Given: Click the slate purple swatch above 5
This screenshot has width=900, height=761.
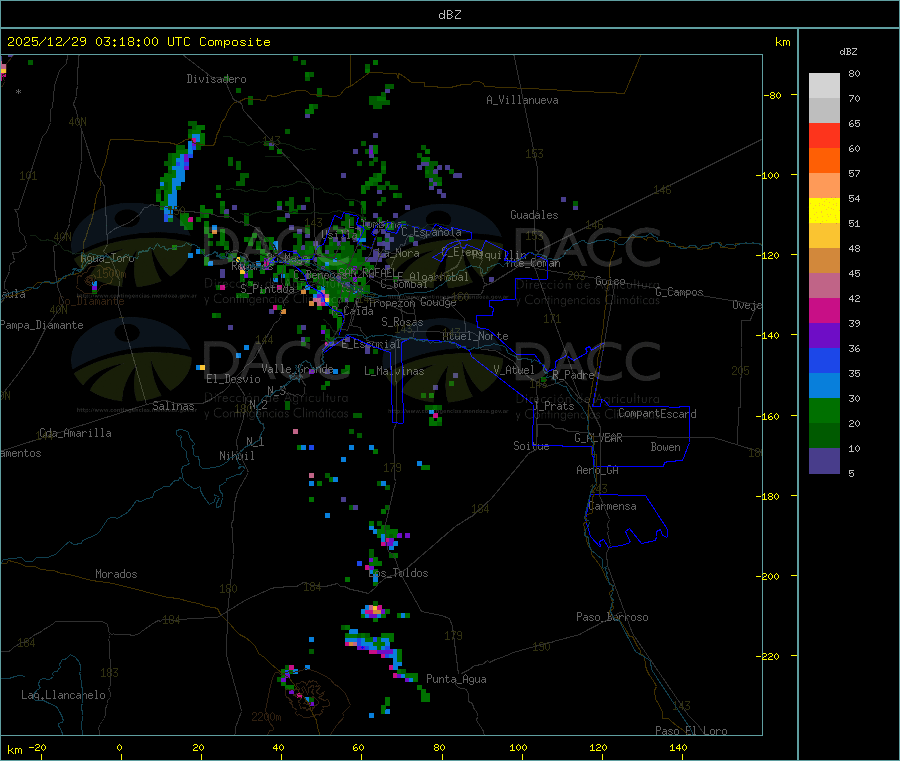Looking at the screenshot, I should (x=824, y=461).
